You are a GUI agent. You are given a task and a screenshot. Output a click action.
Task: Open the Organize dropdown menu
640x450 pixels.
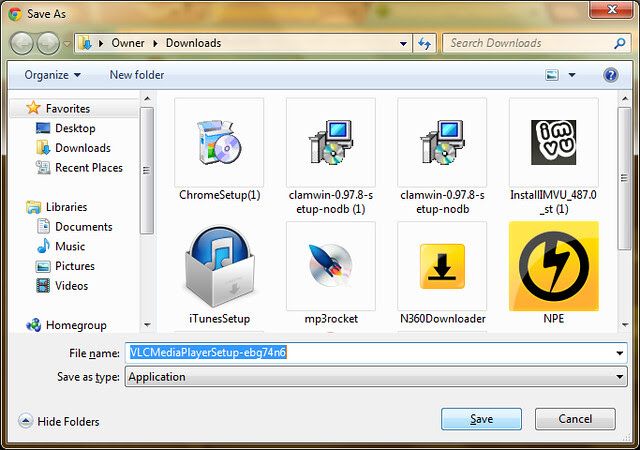[x=52, y=75]
